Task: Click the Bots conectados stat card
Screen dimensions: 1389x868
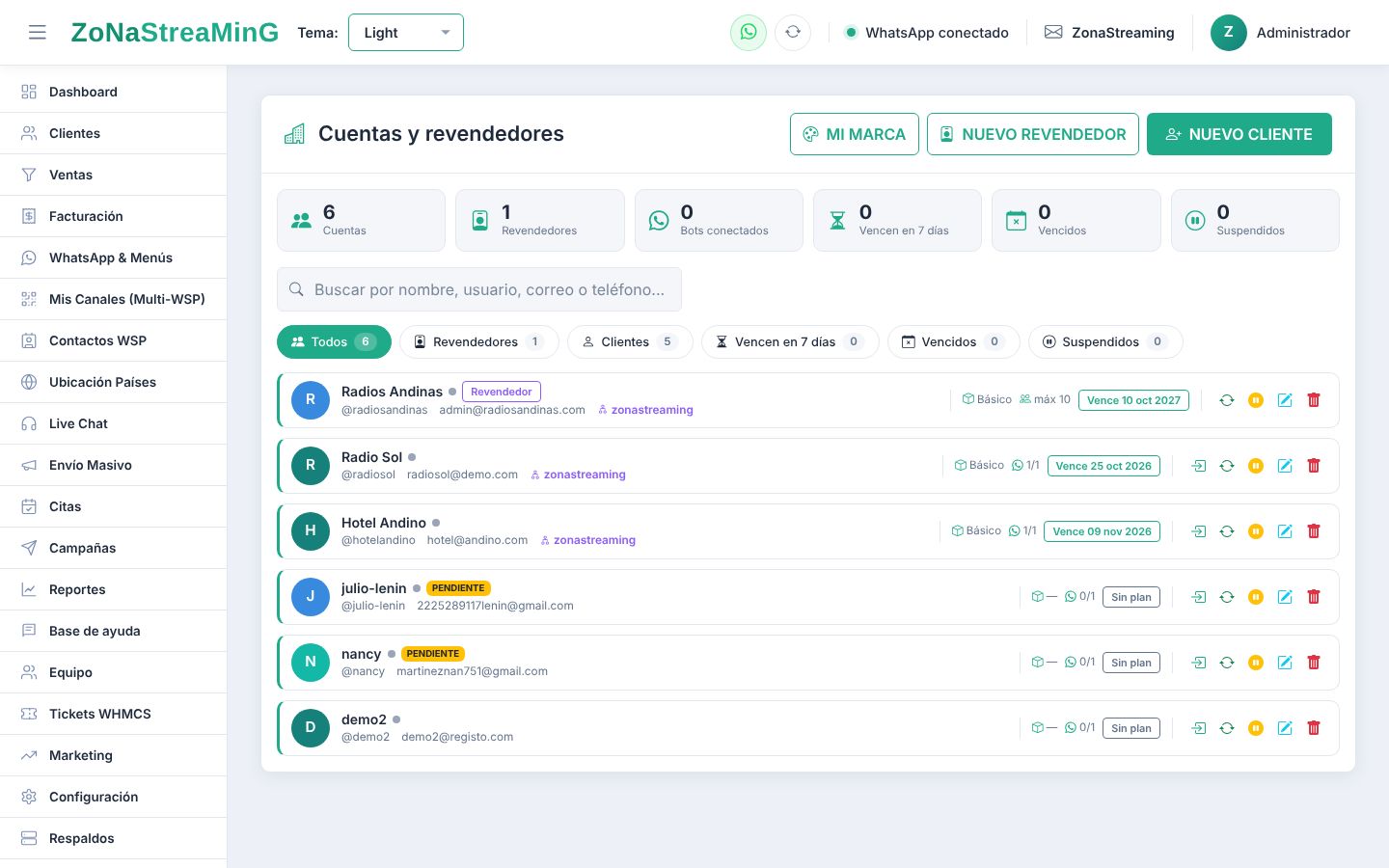Action: point(719,220)
